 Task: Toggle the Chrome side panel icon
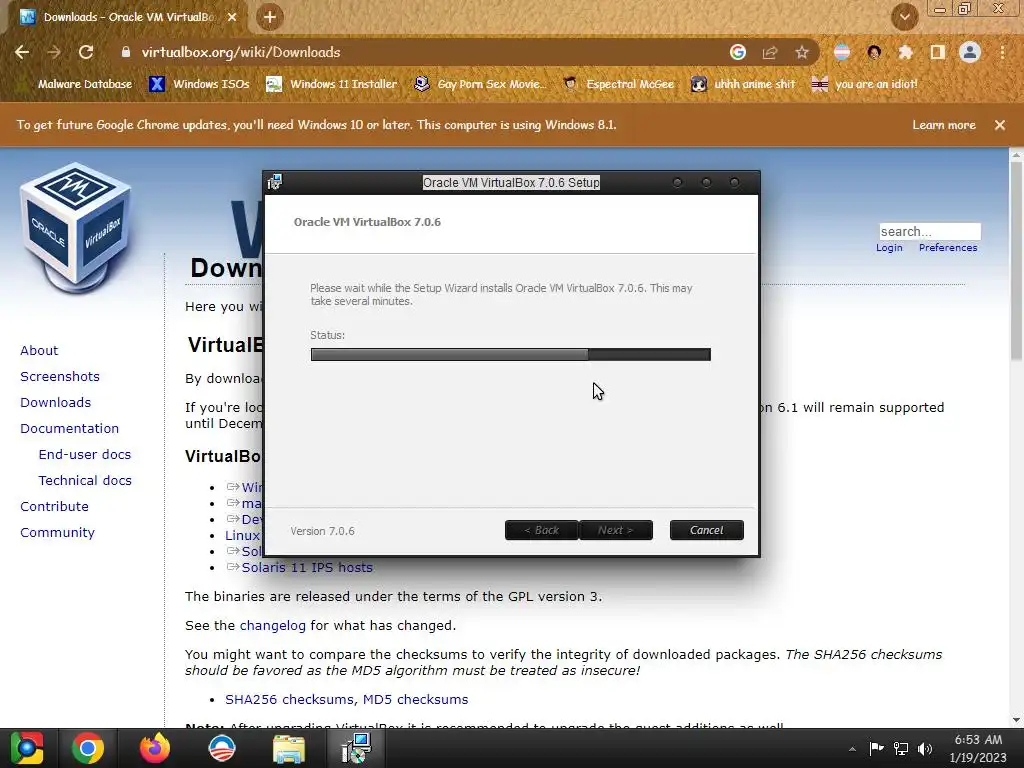click(938, 52)
